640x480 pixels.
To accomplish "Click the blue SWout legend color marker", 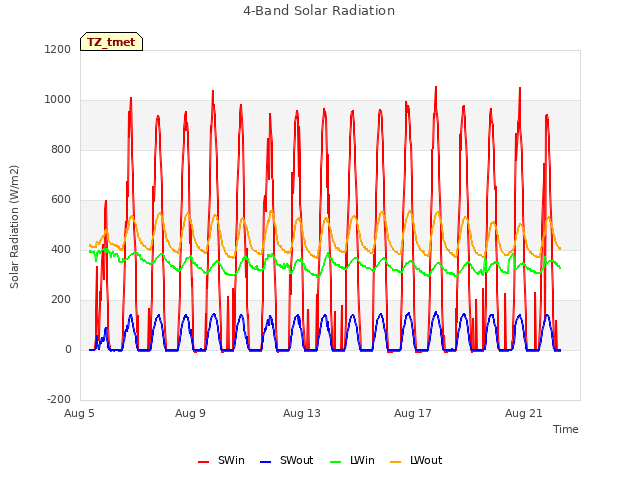I will (x=265, y=462).
